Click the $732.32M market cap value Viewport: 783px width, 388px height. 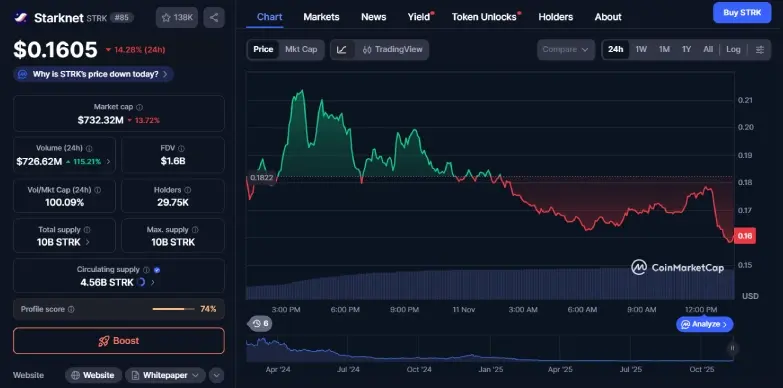coord(100,120)
